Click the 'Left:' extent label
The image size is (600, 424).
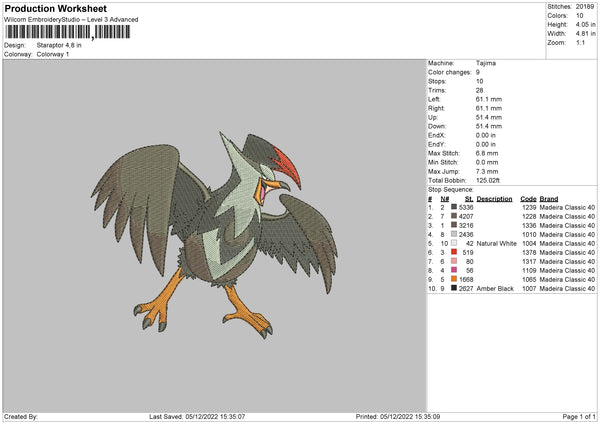[x=434, y=99]
